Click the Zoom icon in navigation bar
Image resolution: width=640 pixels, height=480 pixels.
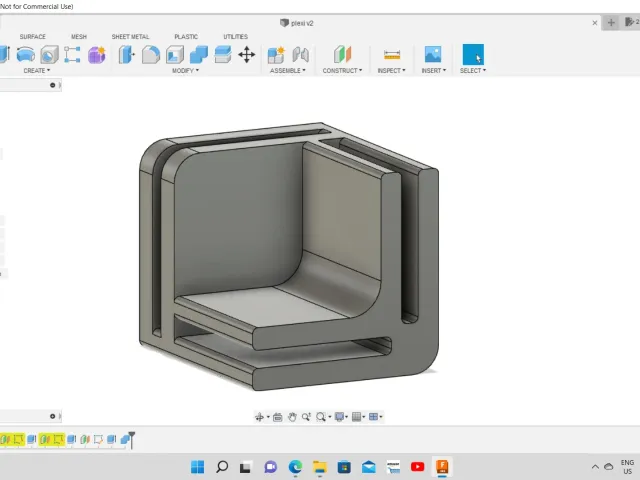pyautogui.click(x=306, y=417)
